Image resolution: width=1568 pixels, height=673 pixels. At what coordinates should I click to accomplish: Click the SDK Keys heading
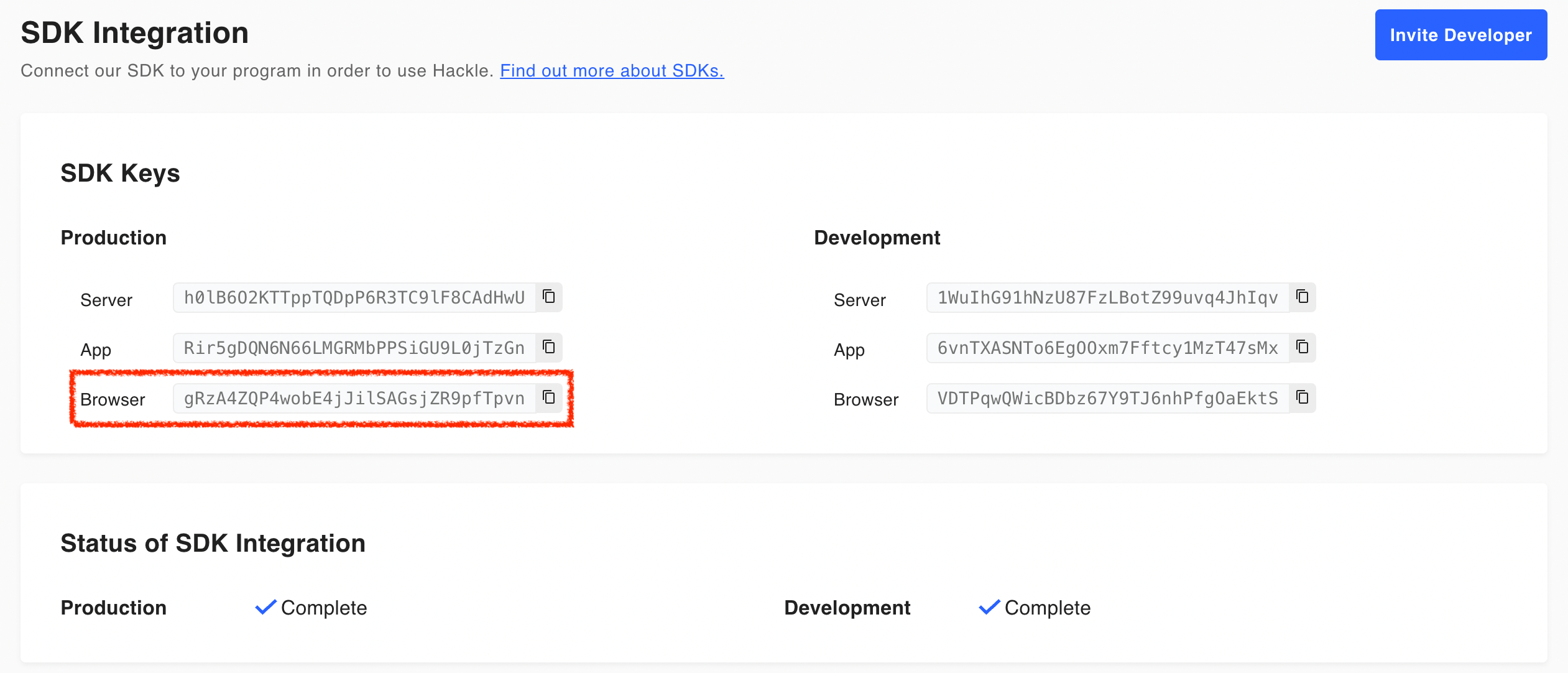pyautogui.click(x=120, y=173)
